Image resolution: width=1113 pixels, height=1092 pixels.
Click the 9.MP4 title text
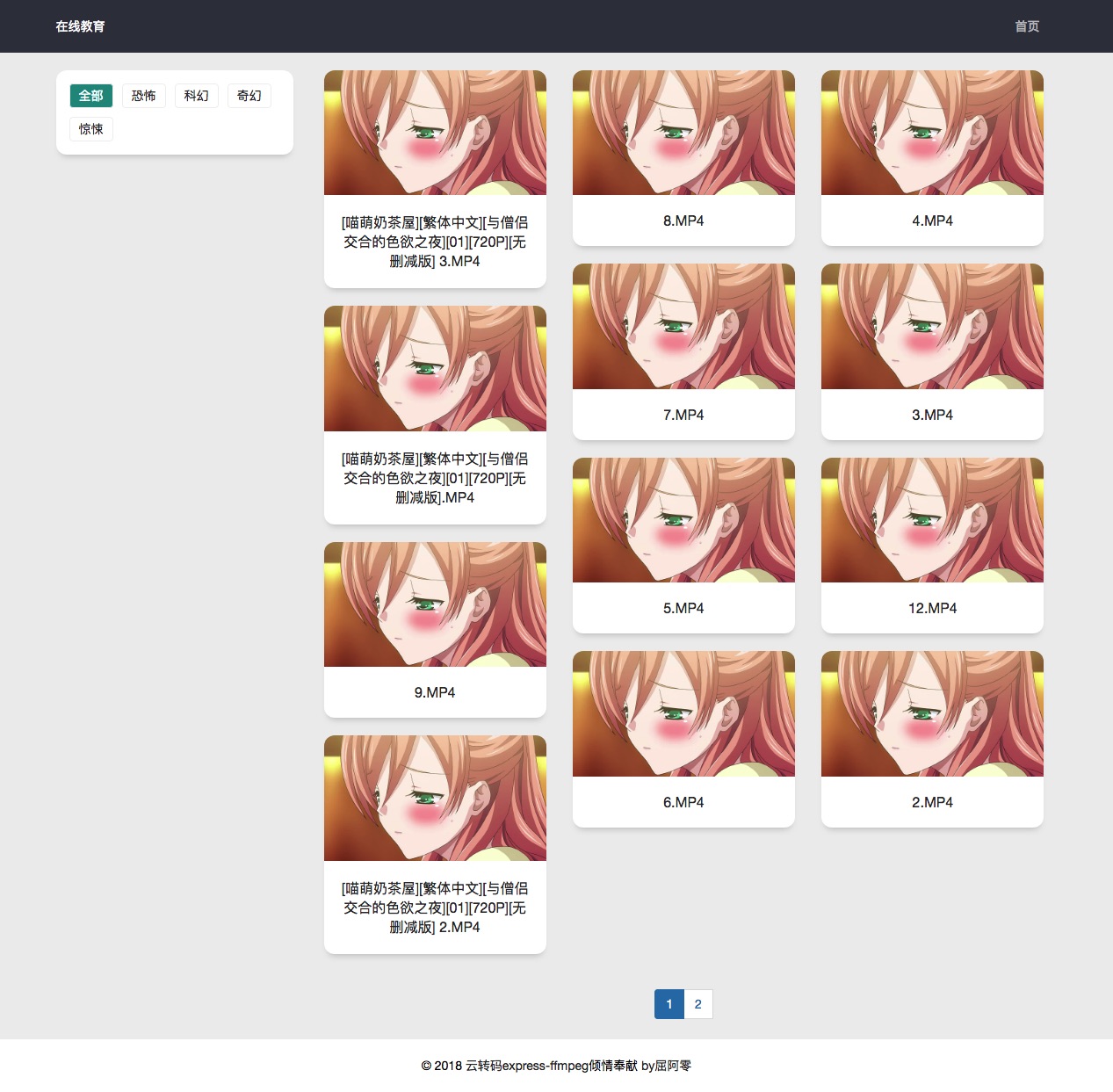pyautogui.click(x=435, y=692)
